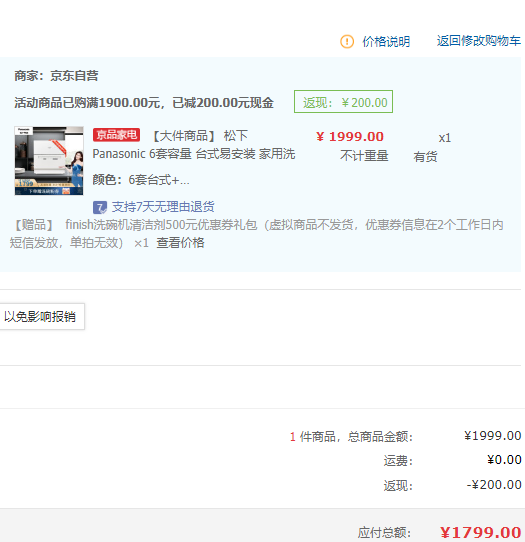Click the Panasonic 6套容量 台式易安装 description line
This screenshot has width=525, height=542.
click(x=194, y=154)
